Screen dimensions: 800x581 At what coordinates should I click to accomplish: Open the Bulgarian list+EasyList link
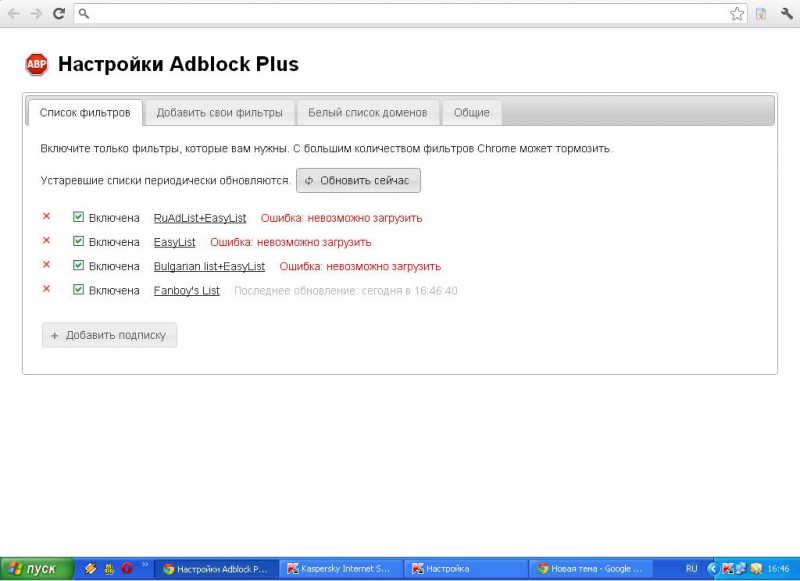209,266
